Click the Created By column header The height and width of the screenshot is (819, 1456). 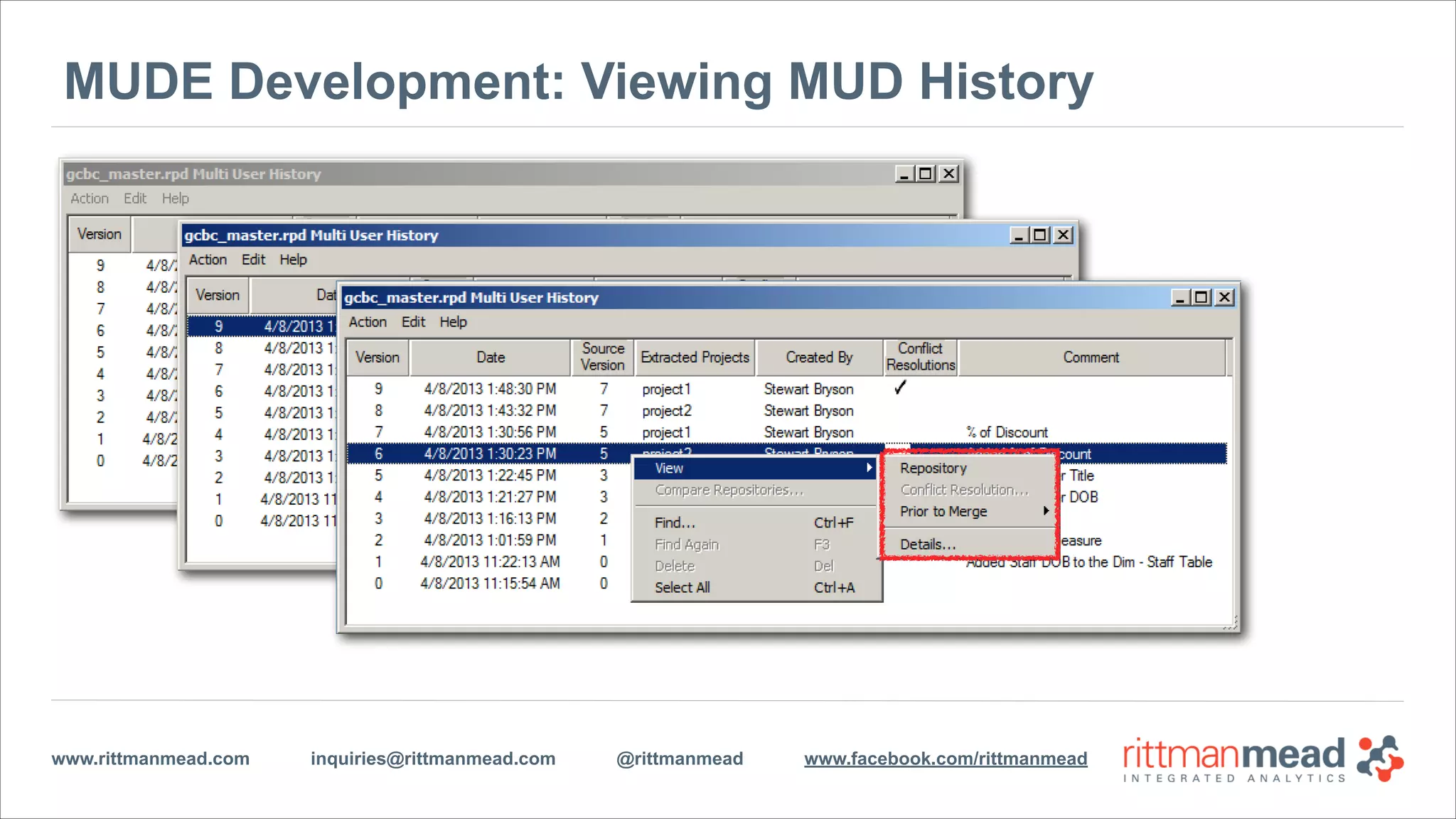point(819,357)
